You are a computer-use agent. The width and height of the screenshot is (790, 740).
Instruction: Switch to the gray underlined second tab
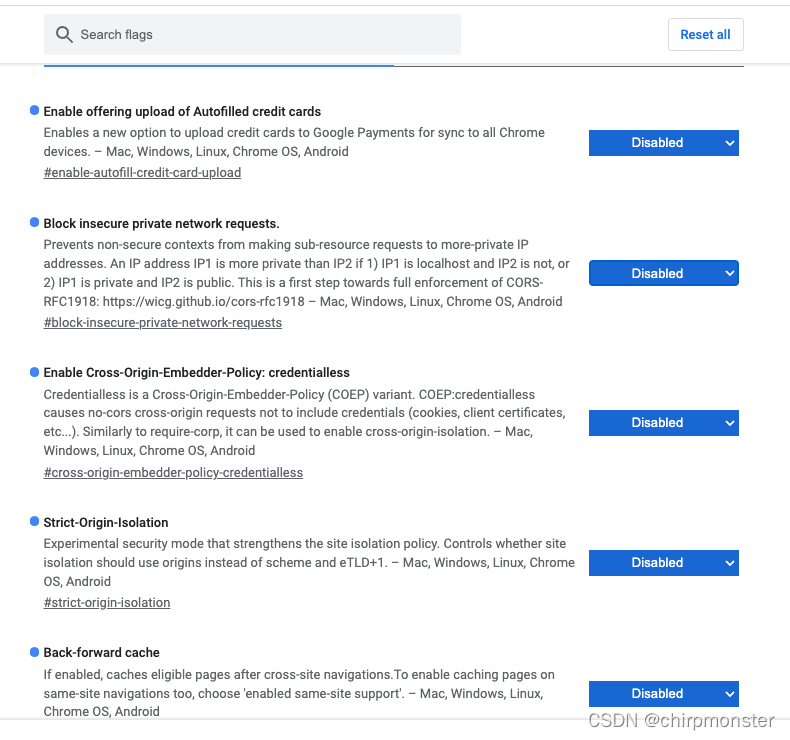(x=569, y=65)
